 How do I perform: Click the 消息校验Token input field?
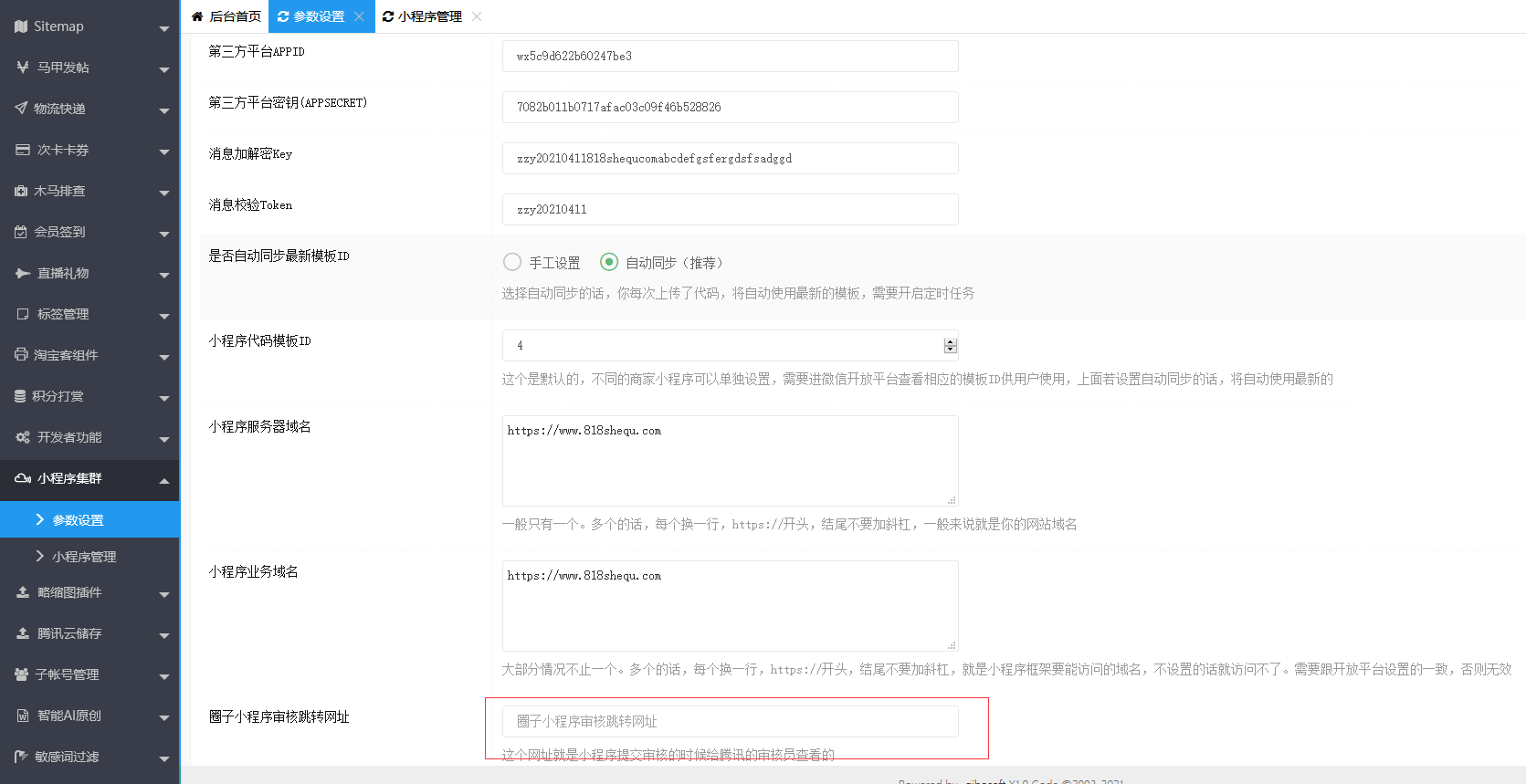tap(730, 209)
